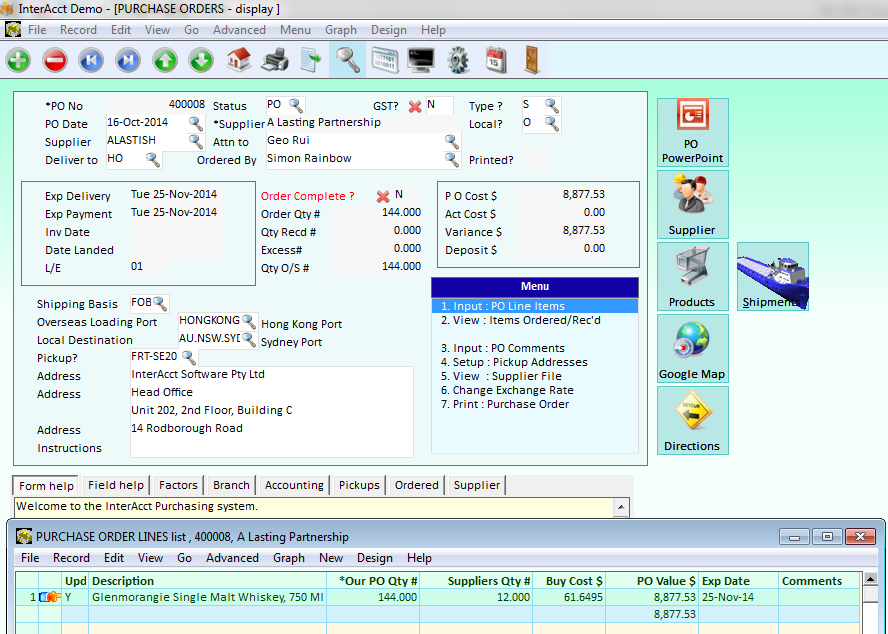The height and width of the screenshot is (634, 888).
Task: Switch to the Accounting tab
Action: pos(294,485)
